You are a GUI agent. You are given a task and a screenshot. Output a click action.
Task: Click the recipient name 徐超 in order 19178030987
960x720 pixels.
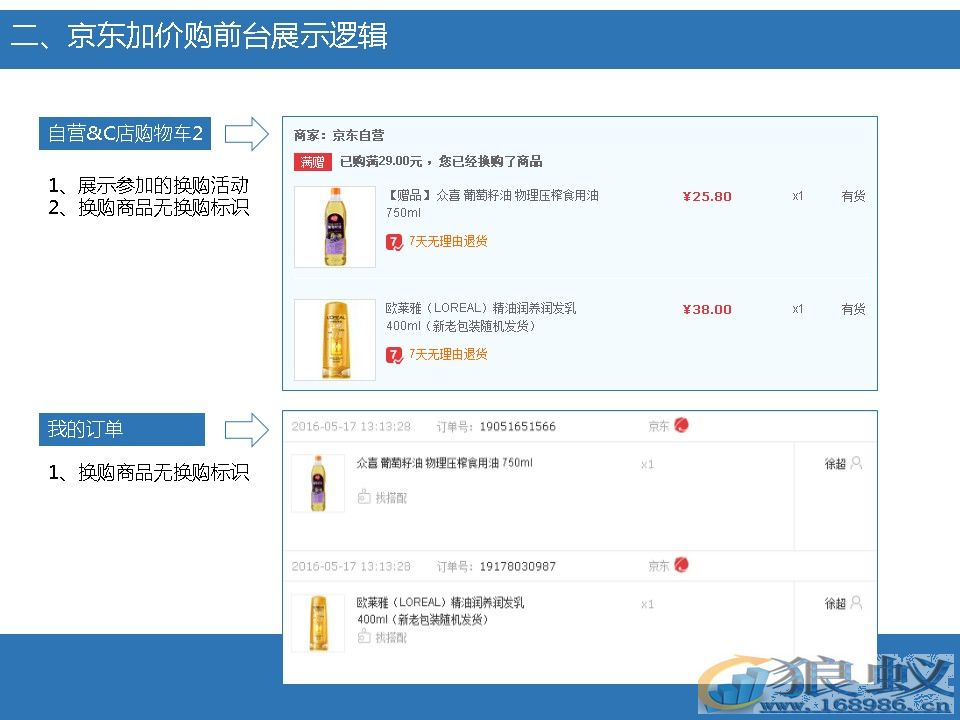(835, 604)
